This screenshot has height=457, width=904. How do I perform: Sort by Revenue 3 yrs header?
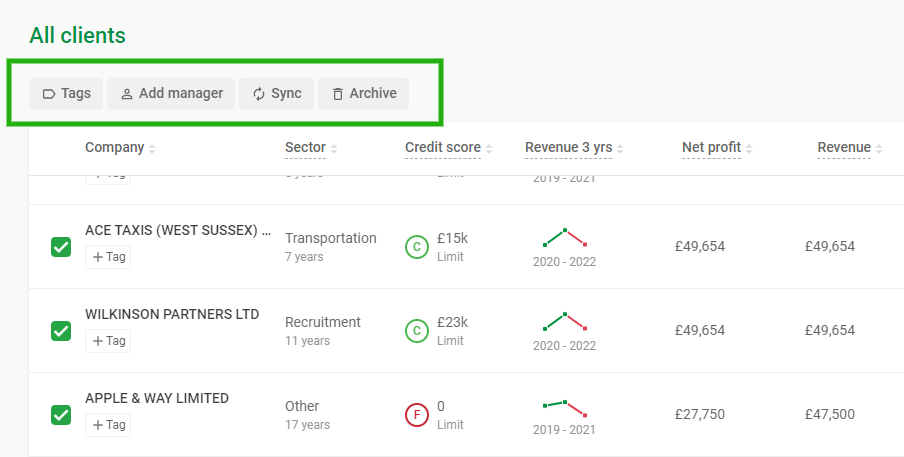click(574, 148)
